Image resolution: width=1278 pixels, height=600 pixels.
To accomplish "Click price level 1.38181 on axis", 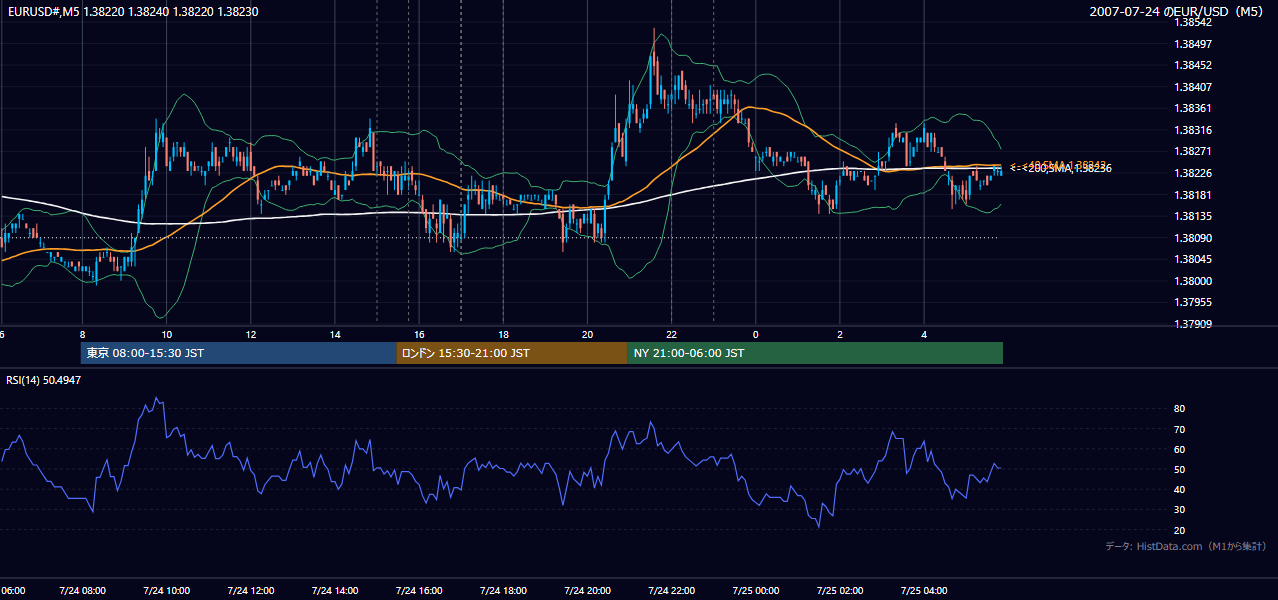I will coord(1195,195).
